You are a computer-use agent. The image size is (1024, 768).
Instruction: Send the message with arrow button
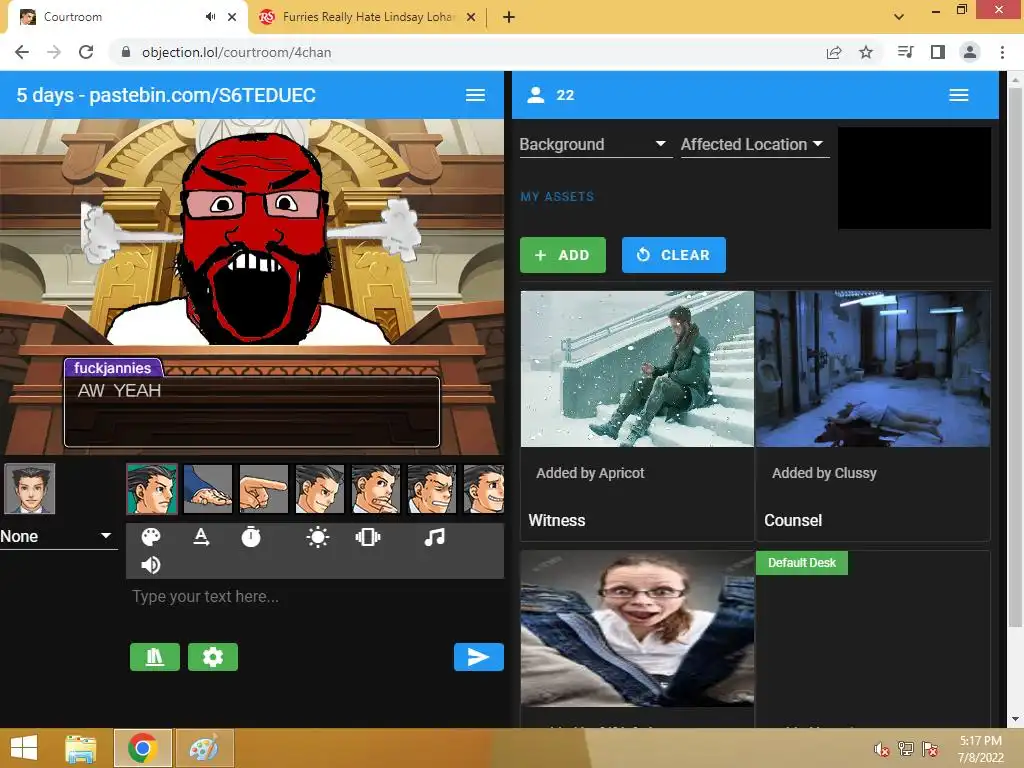click(x=479, y=657)
